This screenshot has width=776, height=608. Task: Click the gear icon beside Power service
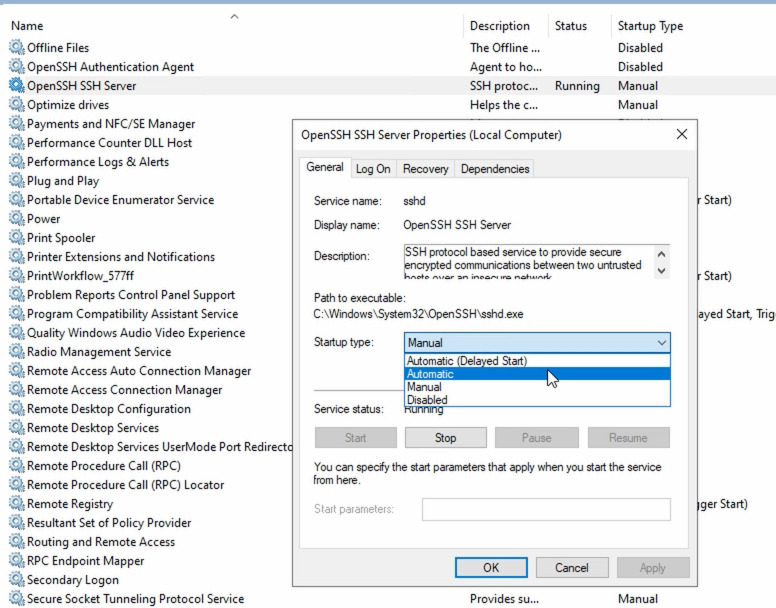pyautogui.click(x=16, y=219)
